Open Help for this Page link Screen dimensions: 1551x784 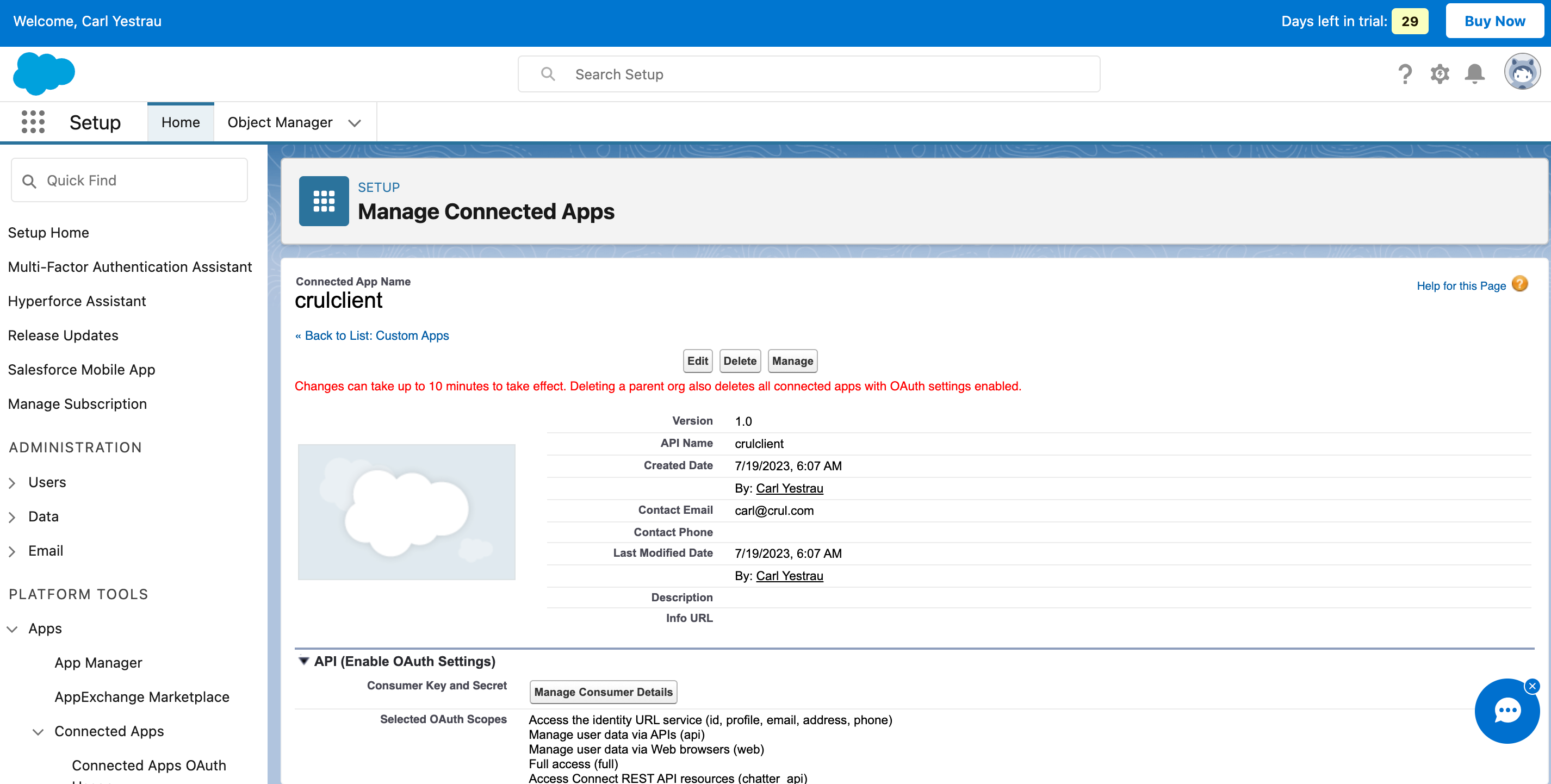[x=1461, y=285]
